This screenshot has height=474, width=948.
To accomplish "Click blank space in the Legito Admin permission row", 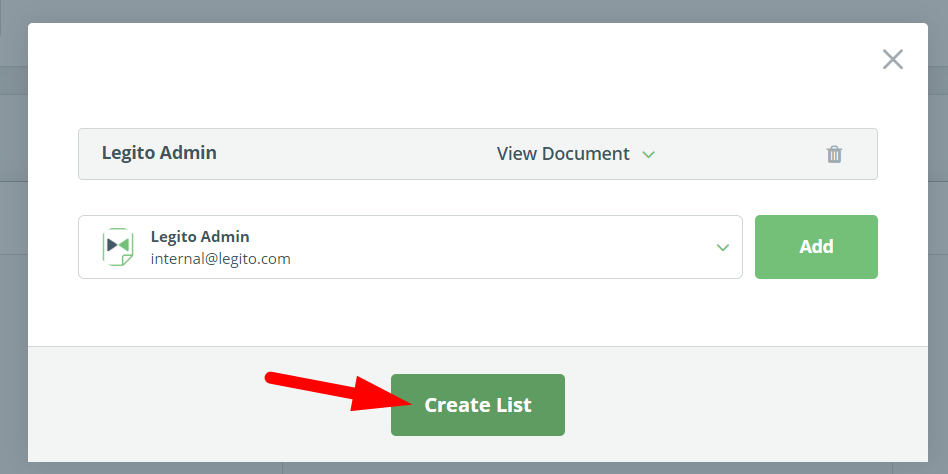I will tap(357, 154).
